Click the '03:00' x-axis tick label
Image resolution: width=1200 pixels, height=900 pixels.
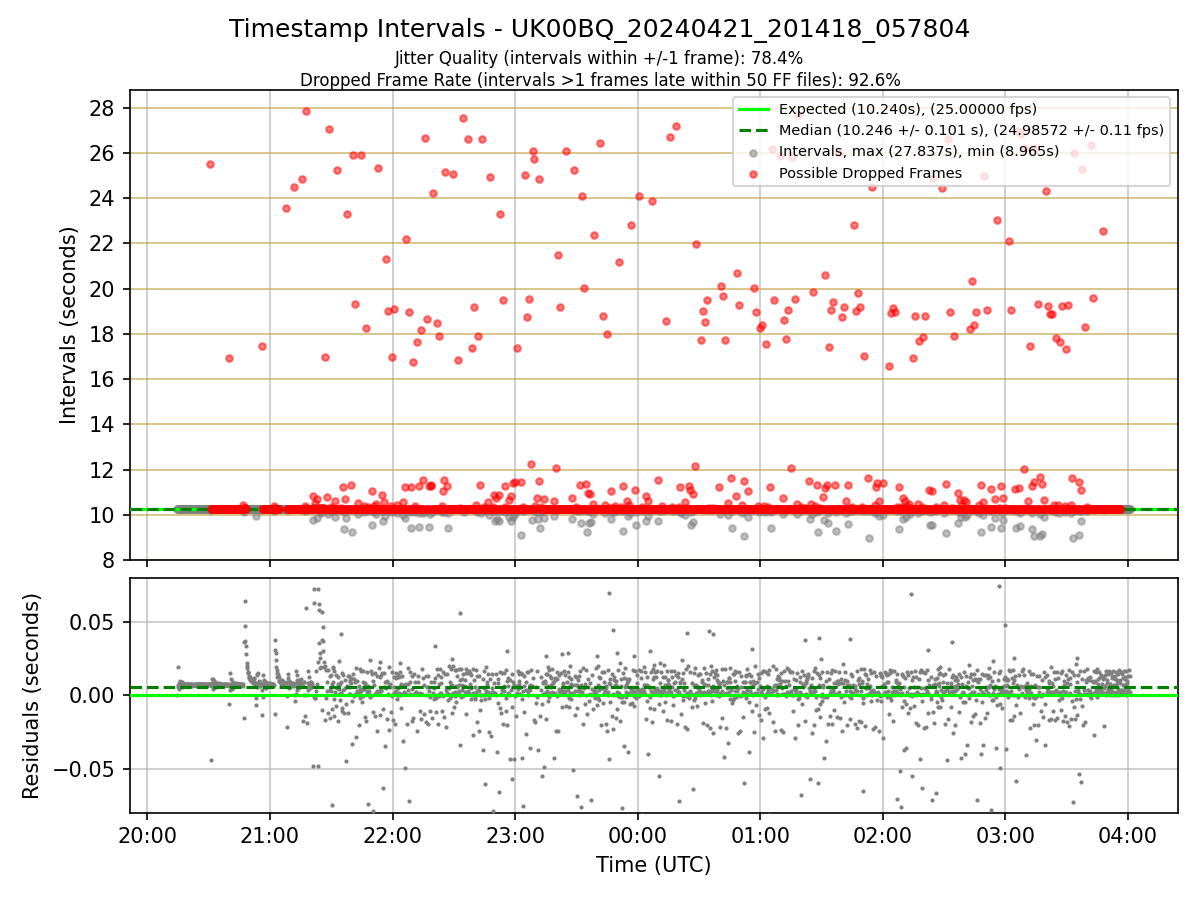pyautogui.click(x=1005, y=836)
